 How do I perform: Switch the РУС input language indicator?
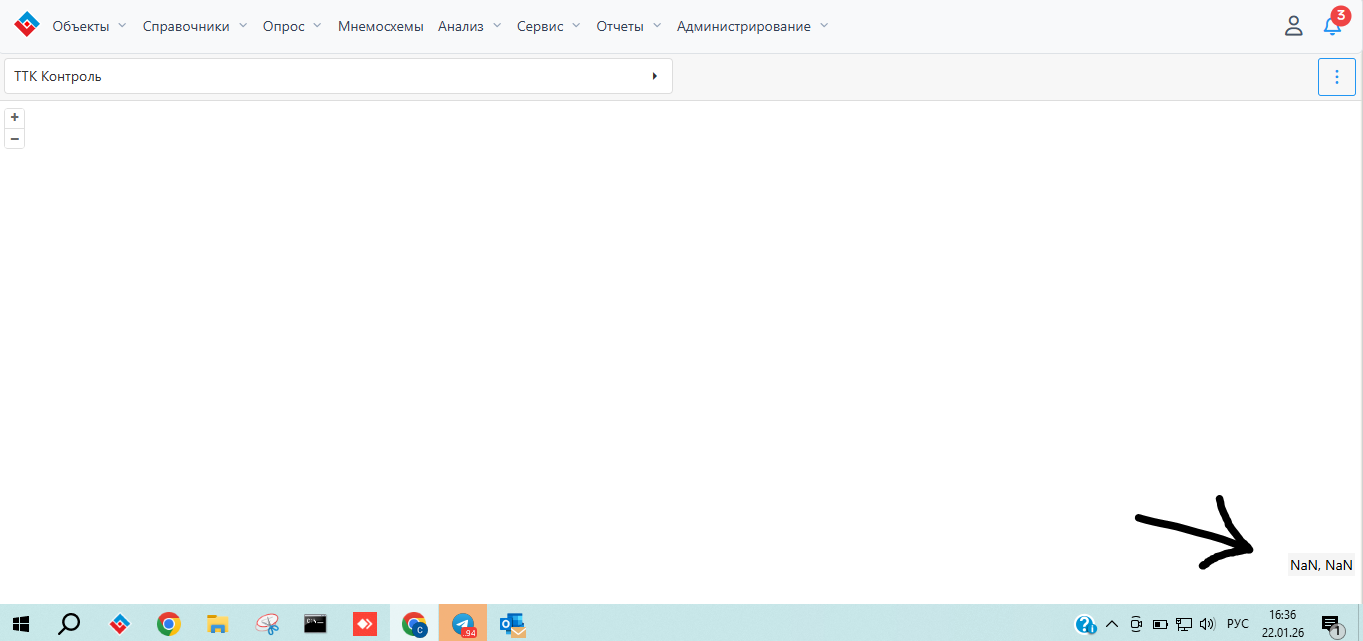pos(1237,624)
